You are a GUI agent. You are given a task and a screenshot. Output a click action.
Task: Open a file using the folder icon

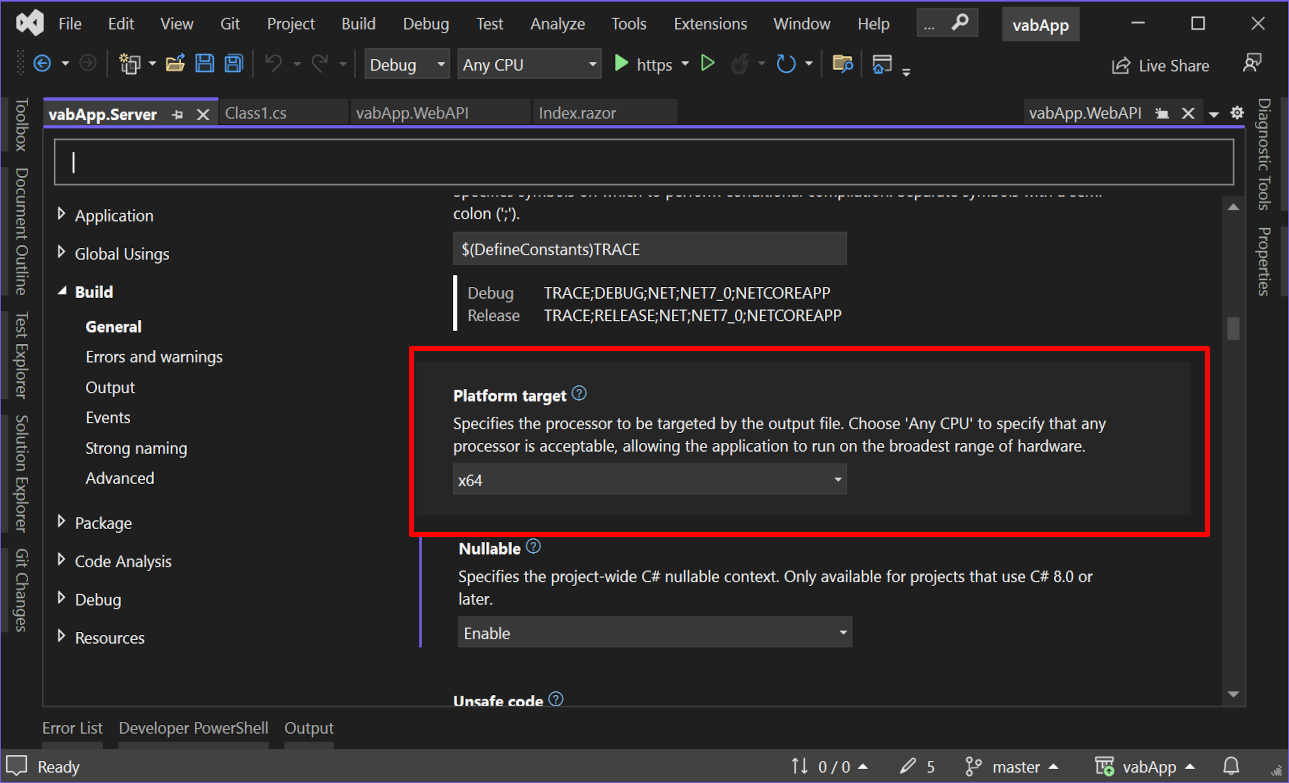[x=175, y=64]
